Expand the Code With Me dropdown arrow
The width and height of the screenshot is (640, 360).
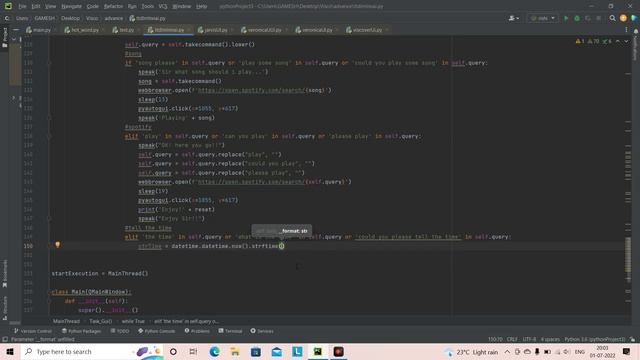(x=518, y=18)
